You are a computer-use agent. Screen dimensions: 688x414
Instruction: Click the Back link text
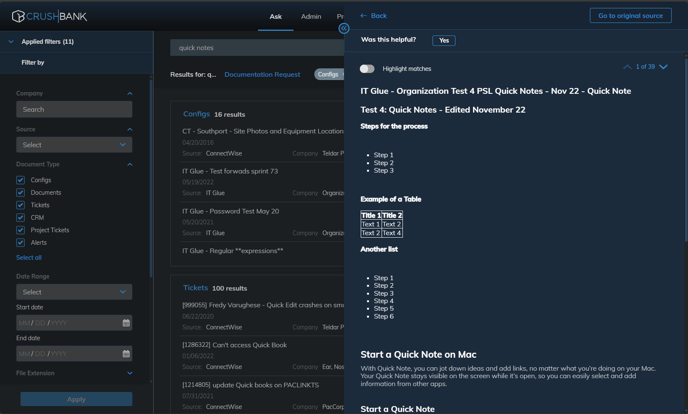[x=379, y=16]
